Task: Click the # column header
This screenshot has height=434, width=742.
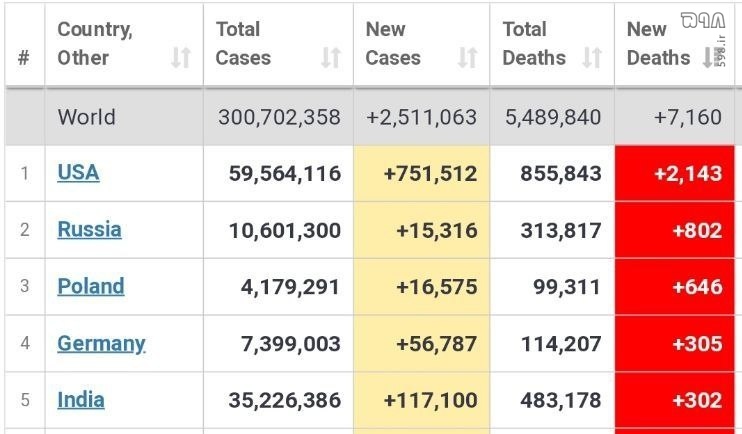Action: tap(24, 58)
